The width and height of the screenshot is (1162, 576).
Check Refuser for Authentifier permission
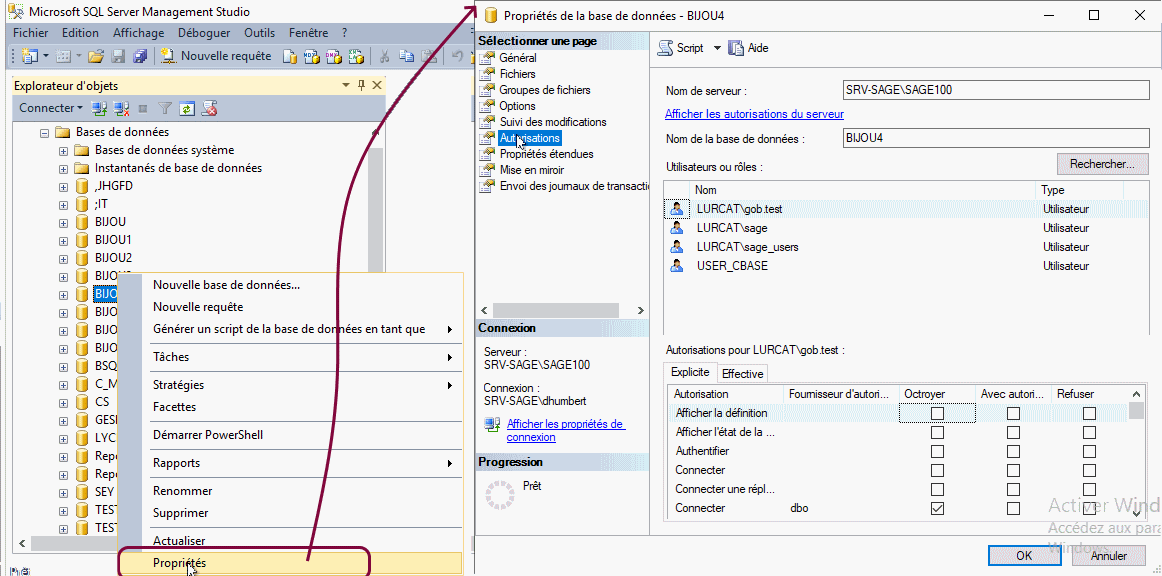click(1089, 451)
